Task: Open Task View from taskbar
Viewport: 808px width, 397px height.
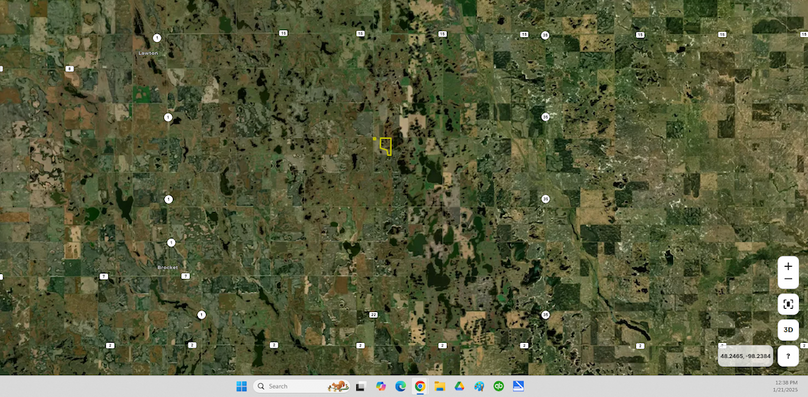Action: [361, 386]
